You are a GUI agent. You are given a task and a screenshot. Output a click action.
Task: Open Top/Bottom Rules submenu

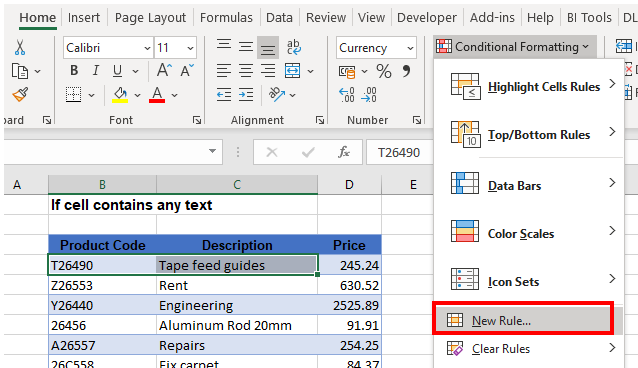tap(529, 134)
